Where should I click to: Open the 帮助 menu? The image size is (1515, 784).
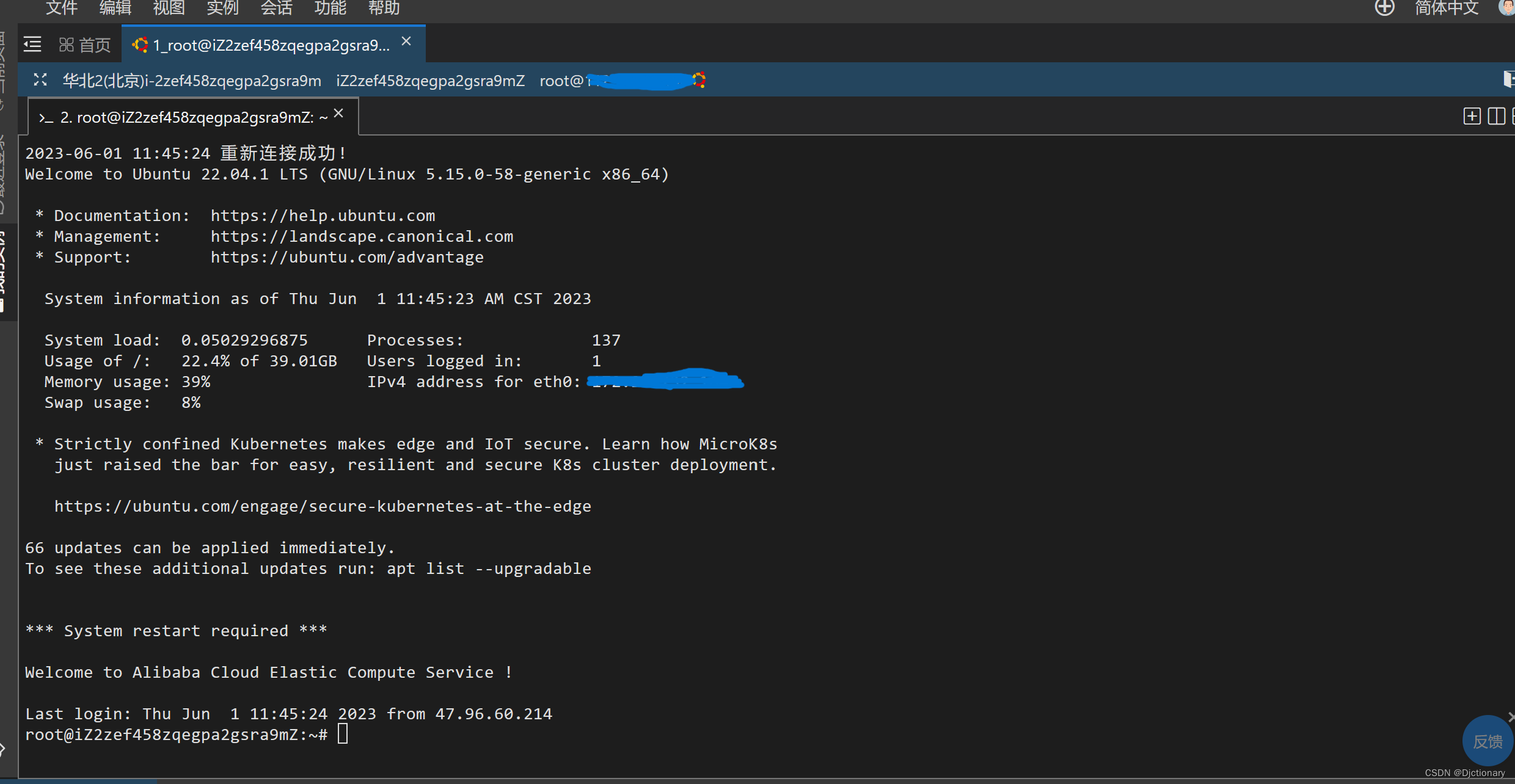pos(384,8)
